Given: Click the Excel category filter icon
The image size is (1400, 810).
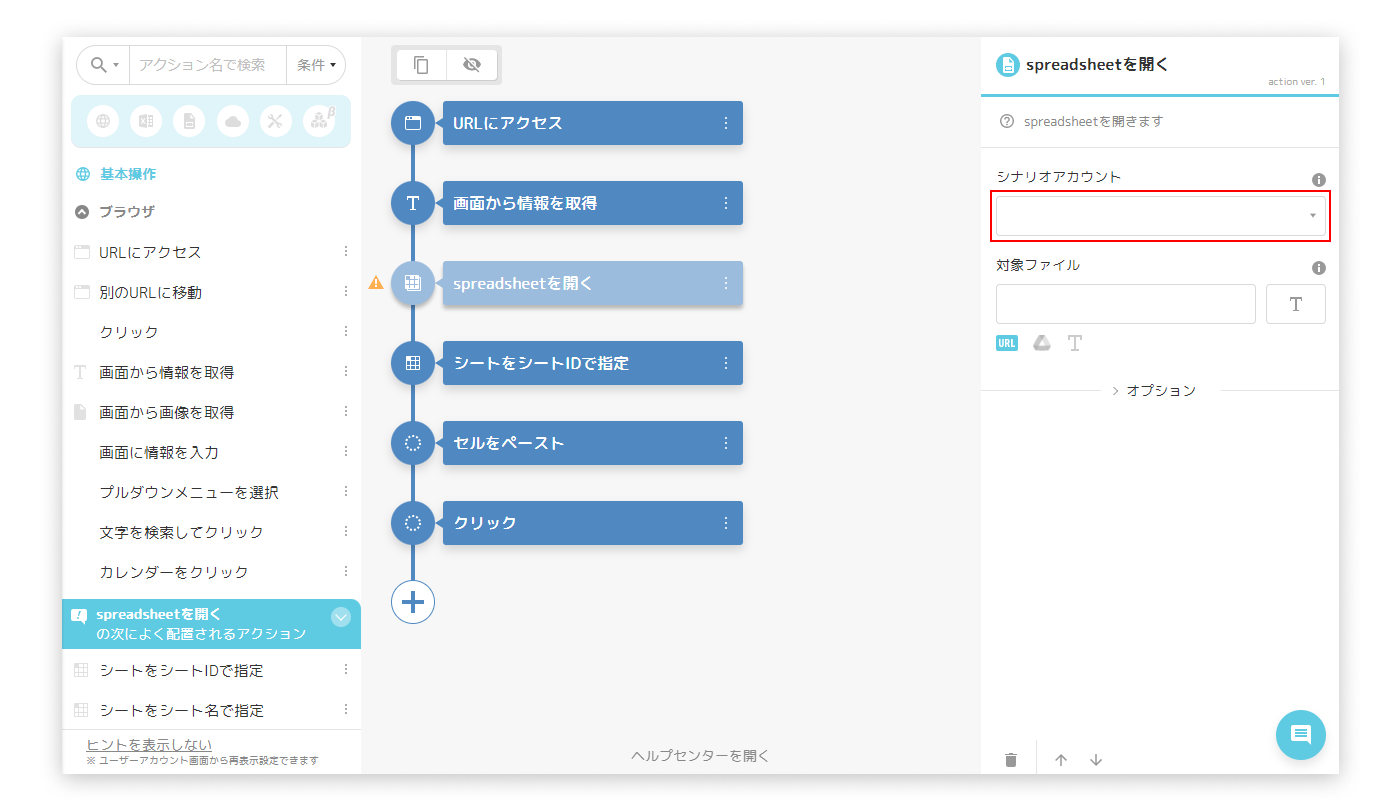Looking at the screenshot, I should pos(146,121).
